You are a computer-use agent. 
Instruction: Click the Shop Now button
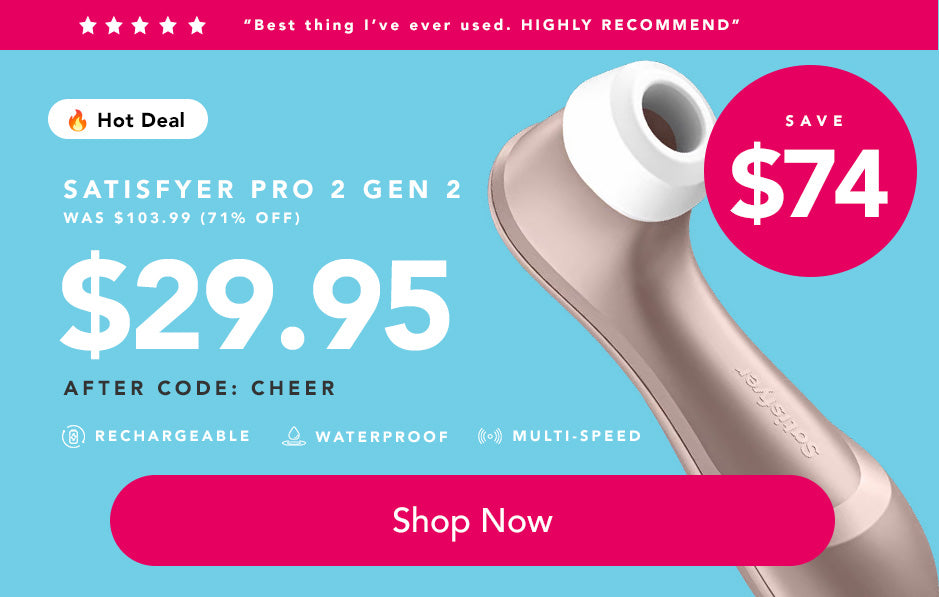tap(472, 520)
